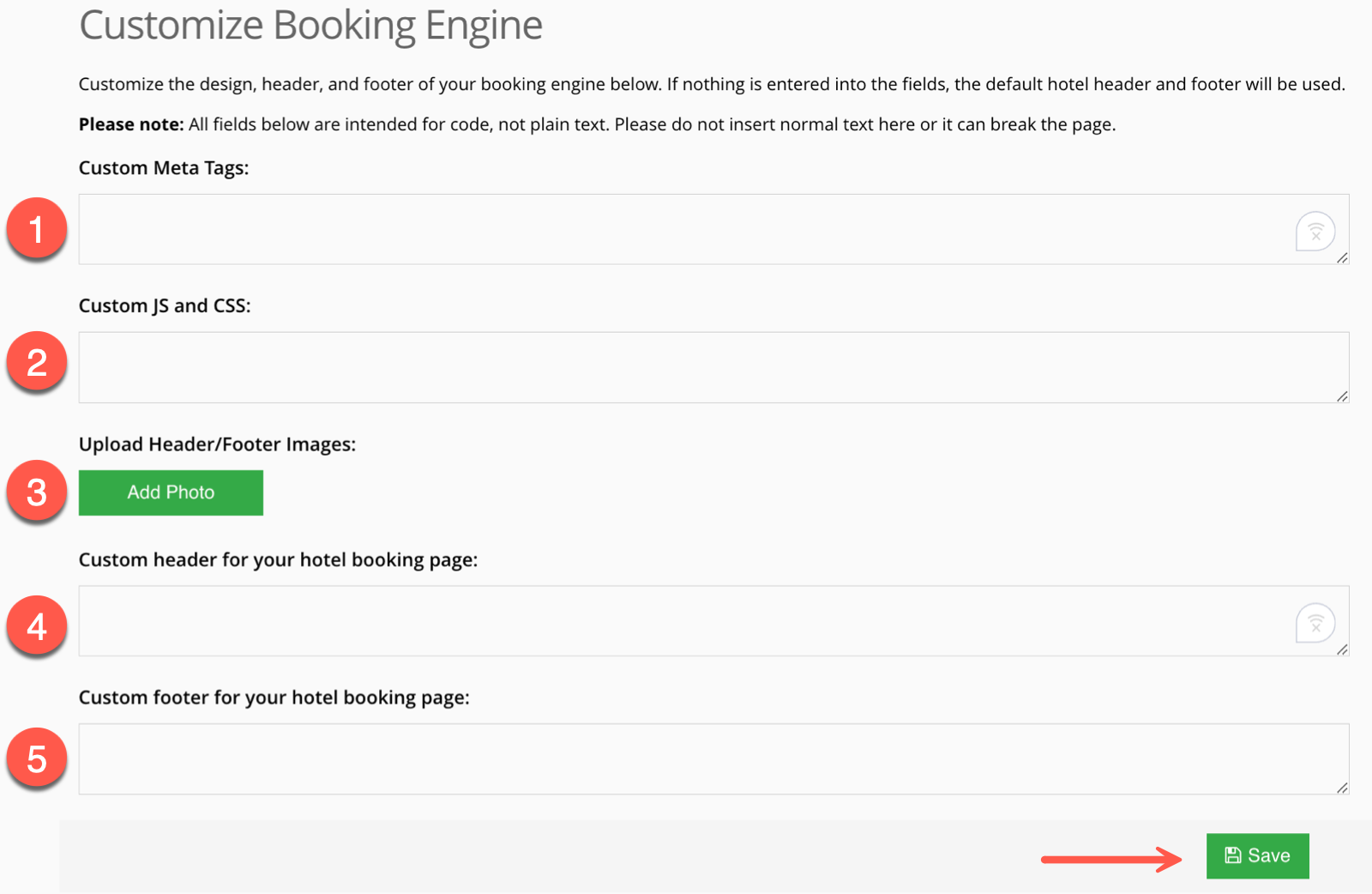Viewport: 1372px width, 894px height.
Task: Select the red numbered badge 2
Action: pos(36,362)
